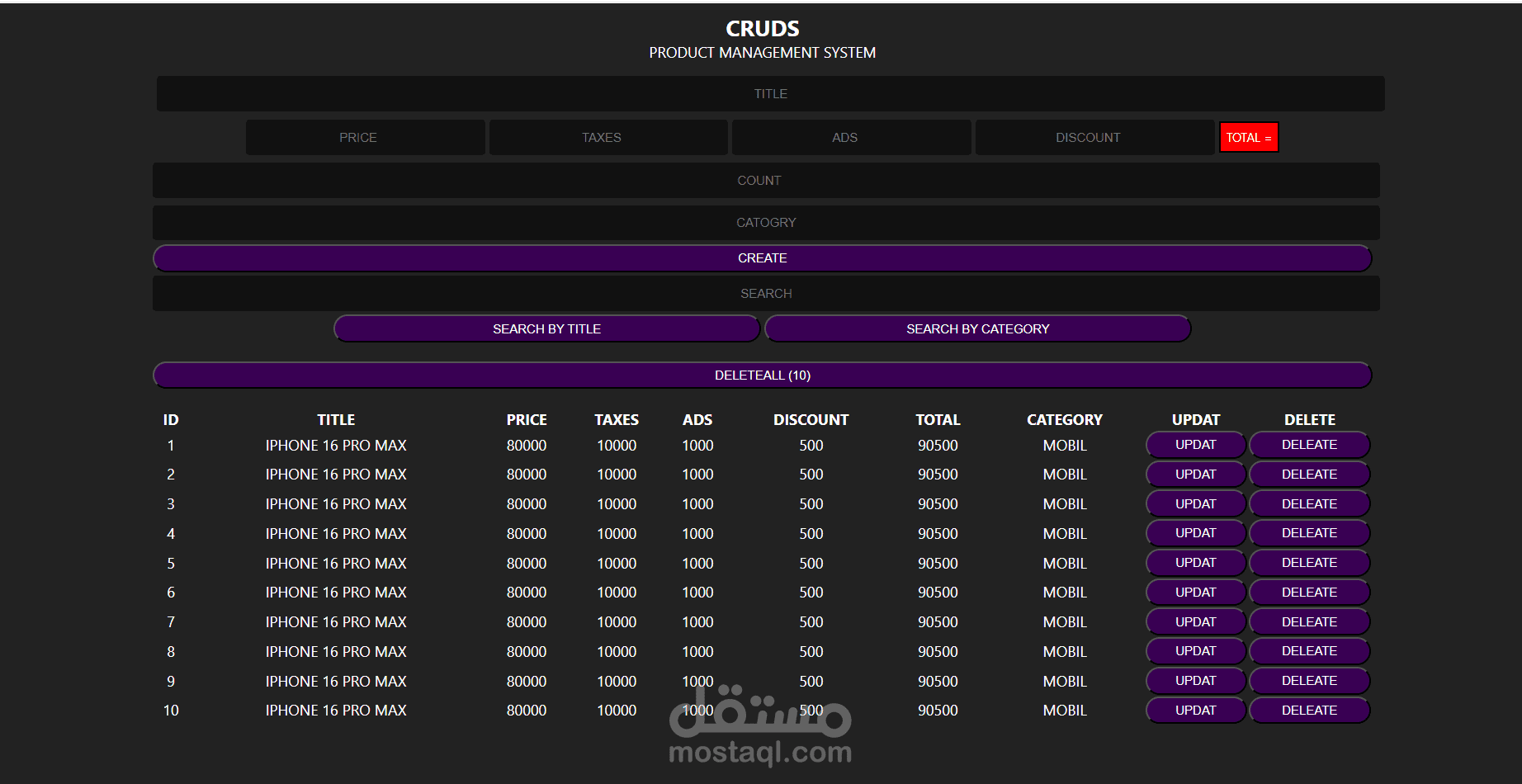Click total 90500 in row ID 6
Viewport: 1522px width, 784px height.
pos(938,593)
